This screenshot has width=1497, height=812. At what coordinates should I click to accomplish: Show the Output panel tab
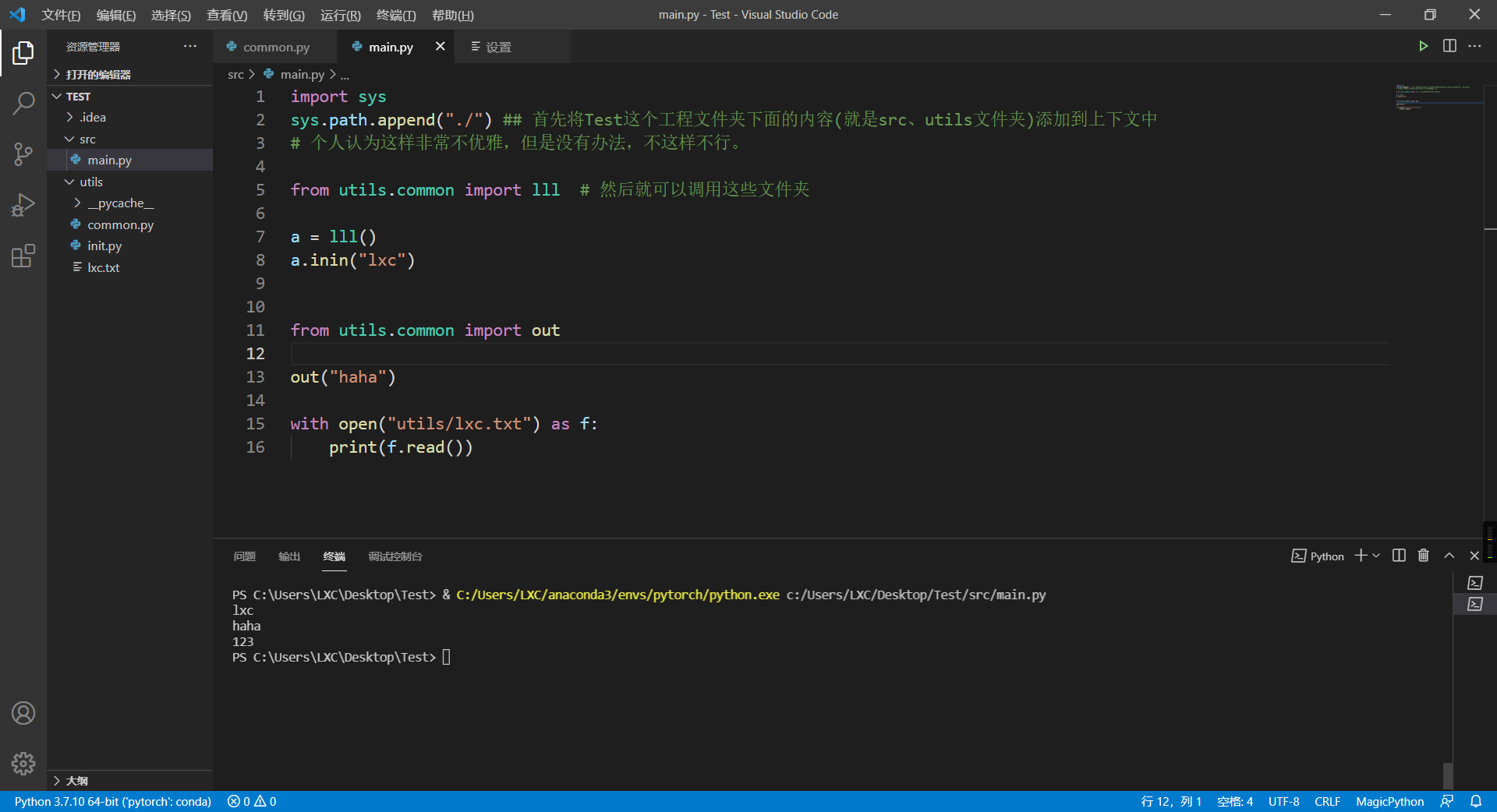289,556
